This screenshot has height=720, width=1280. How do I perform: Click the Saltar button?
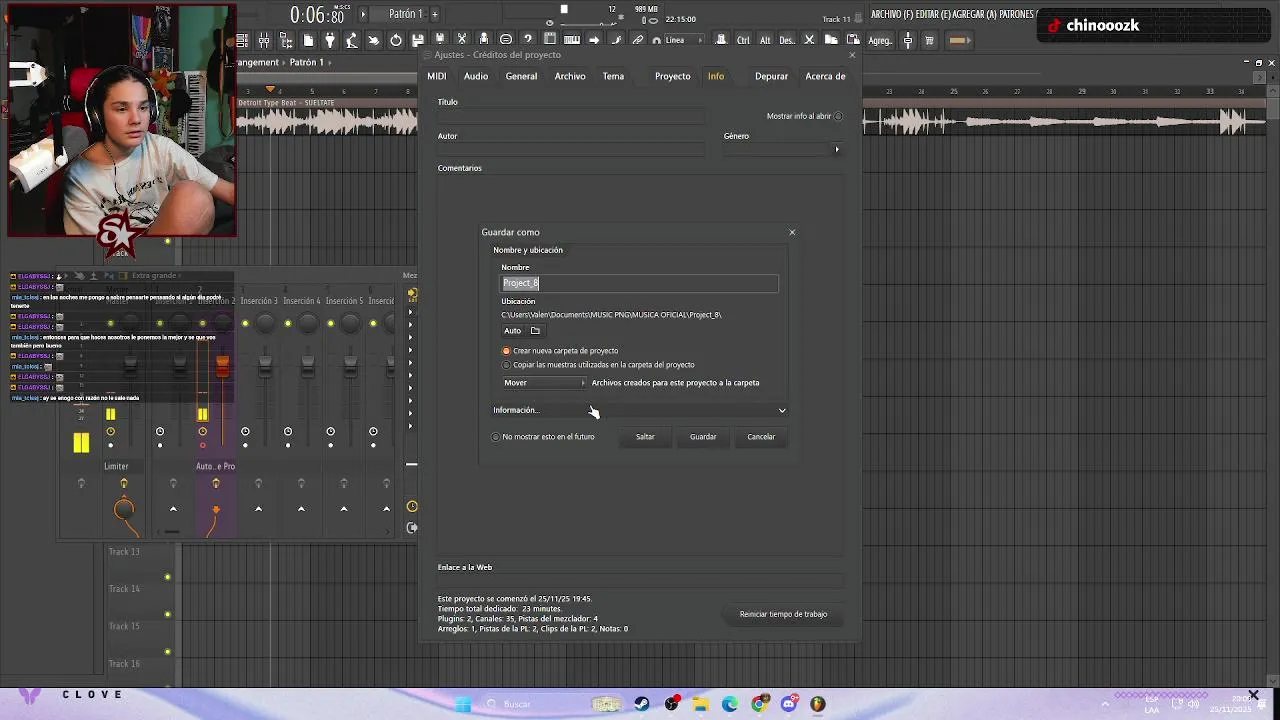point(645,437)
